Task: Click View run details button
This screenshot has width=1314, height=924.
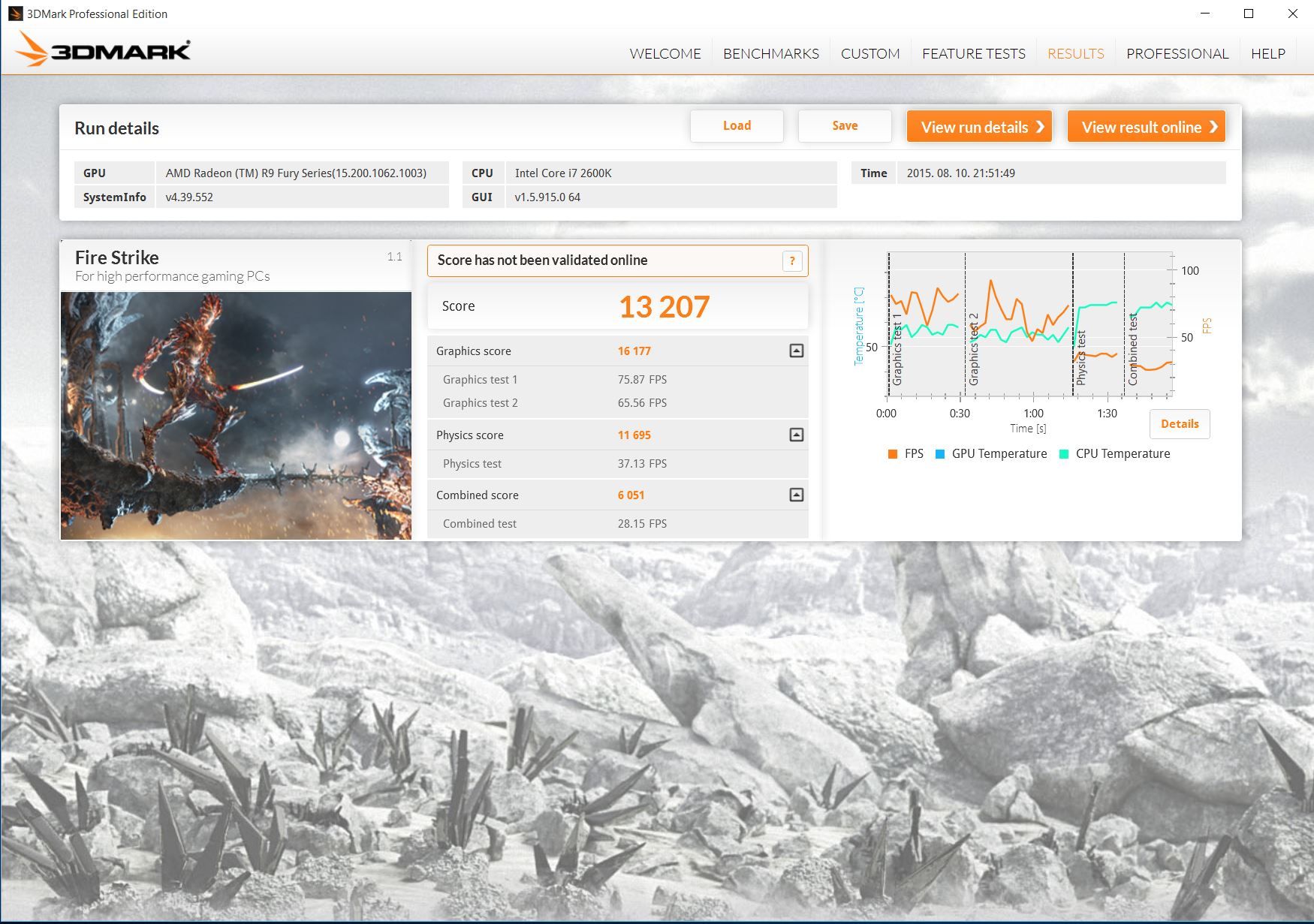Action: (x=979, y=127)
